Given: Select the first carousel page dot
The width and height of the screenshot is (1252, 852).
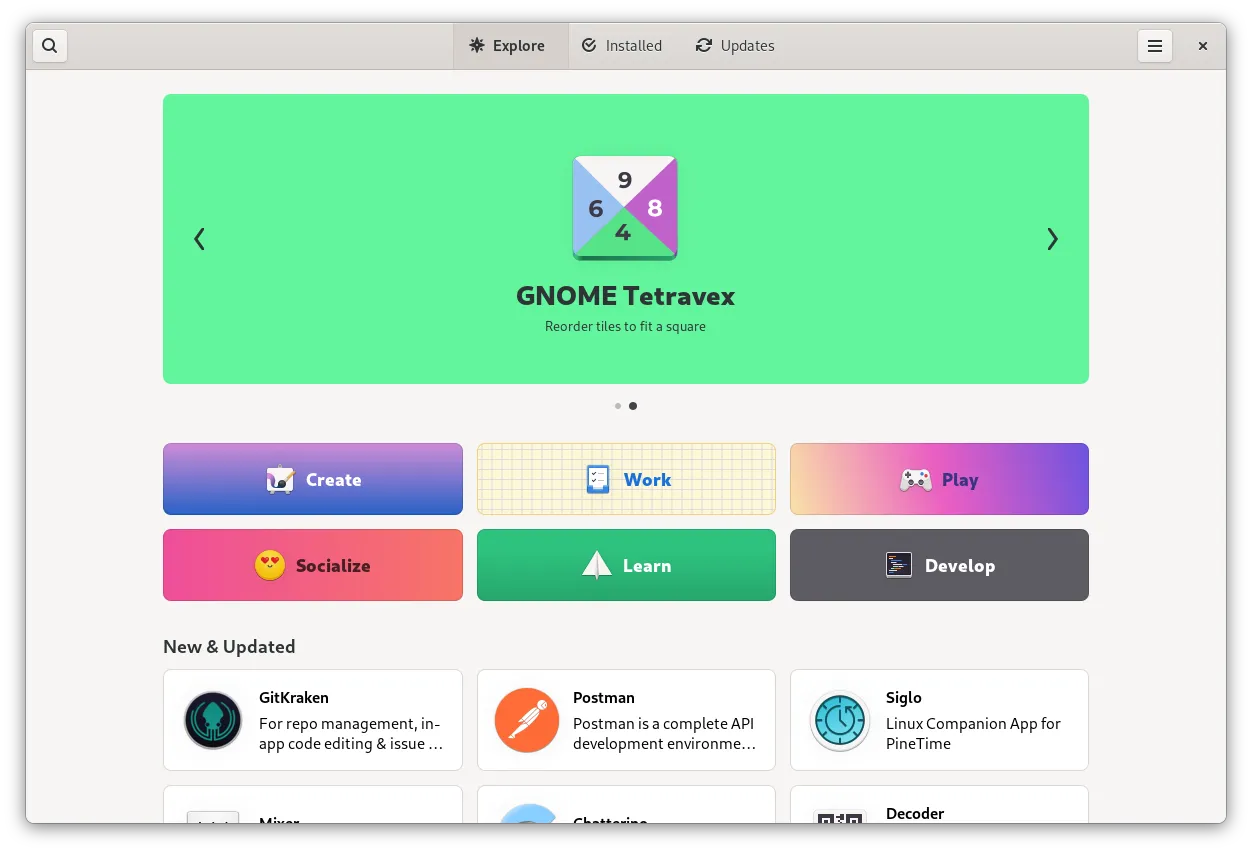Looking at the screenshot, I should tap(618, 406).
